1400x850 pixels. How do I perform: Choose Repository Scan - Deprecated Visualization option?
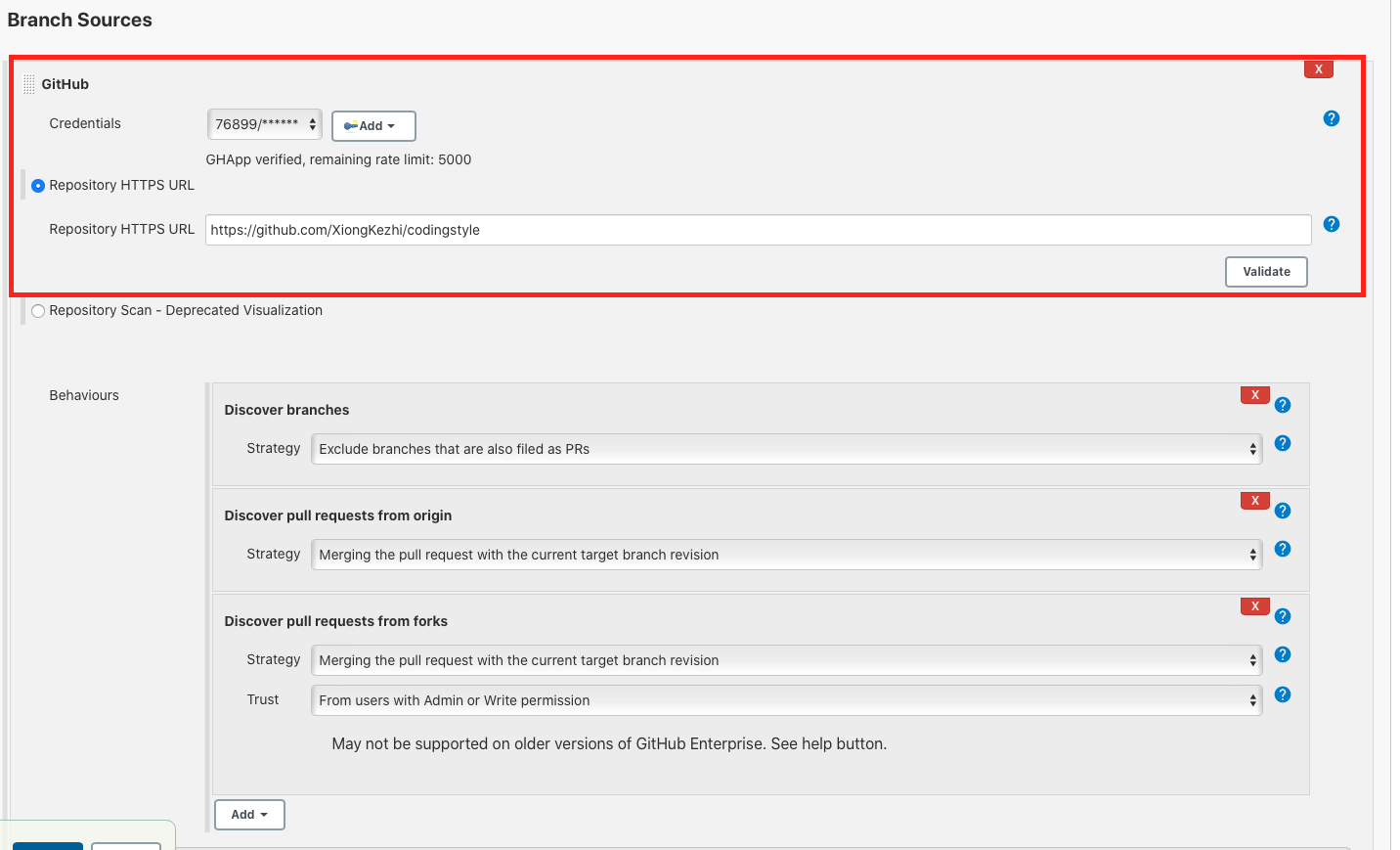click(37, 310)
